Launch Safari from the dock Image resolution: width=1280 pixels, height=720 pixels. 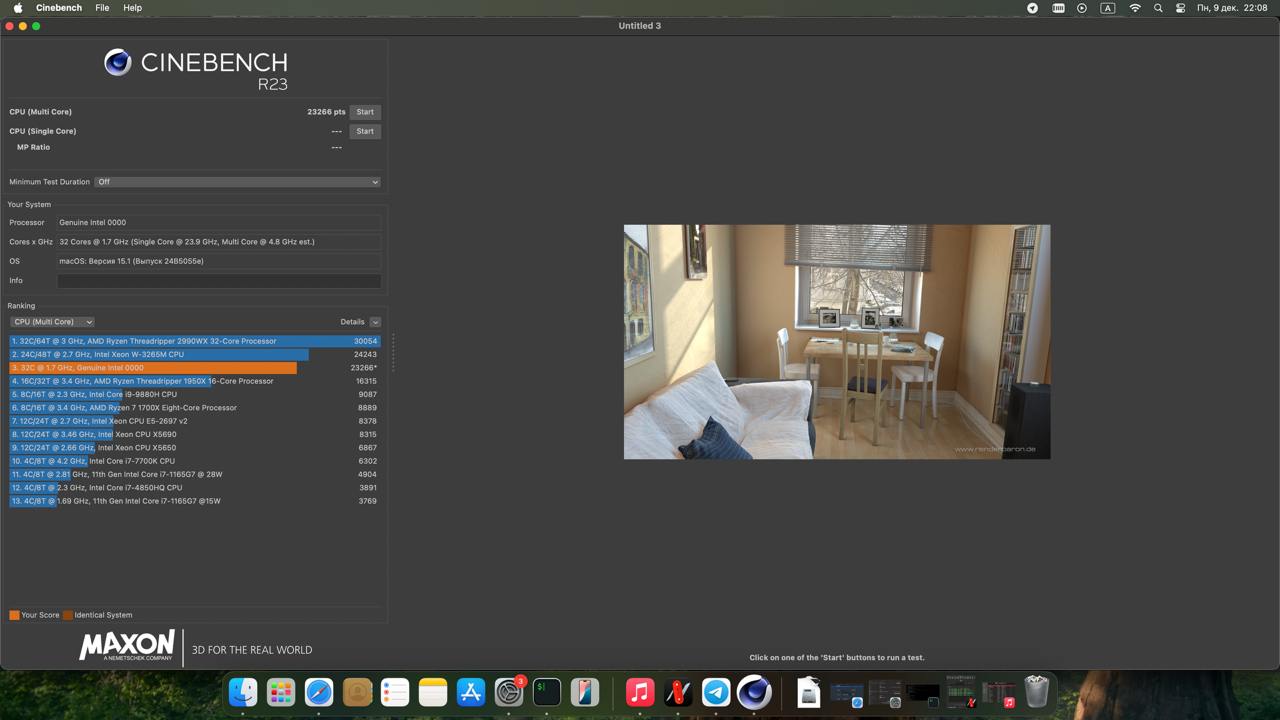(x=319, y=692)
